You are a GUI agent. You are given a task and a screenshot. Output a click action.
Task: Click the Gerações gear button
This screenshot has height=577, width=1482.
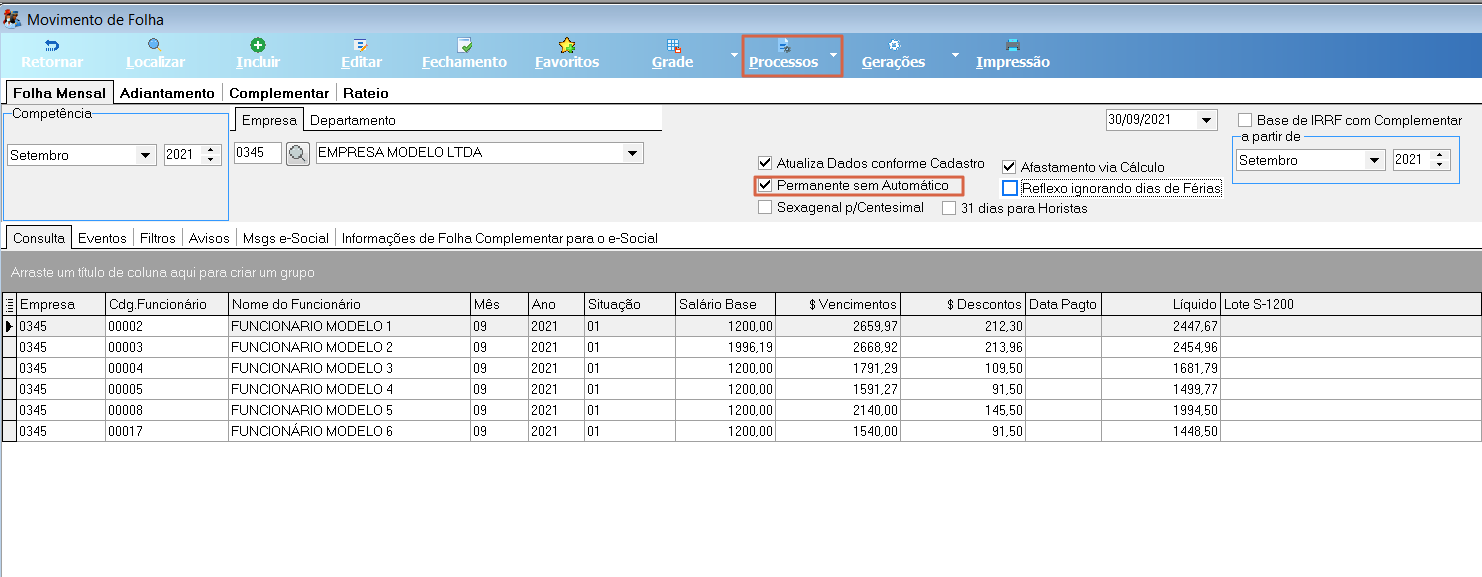pyautogui.click(x=893, y=54)
